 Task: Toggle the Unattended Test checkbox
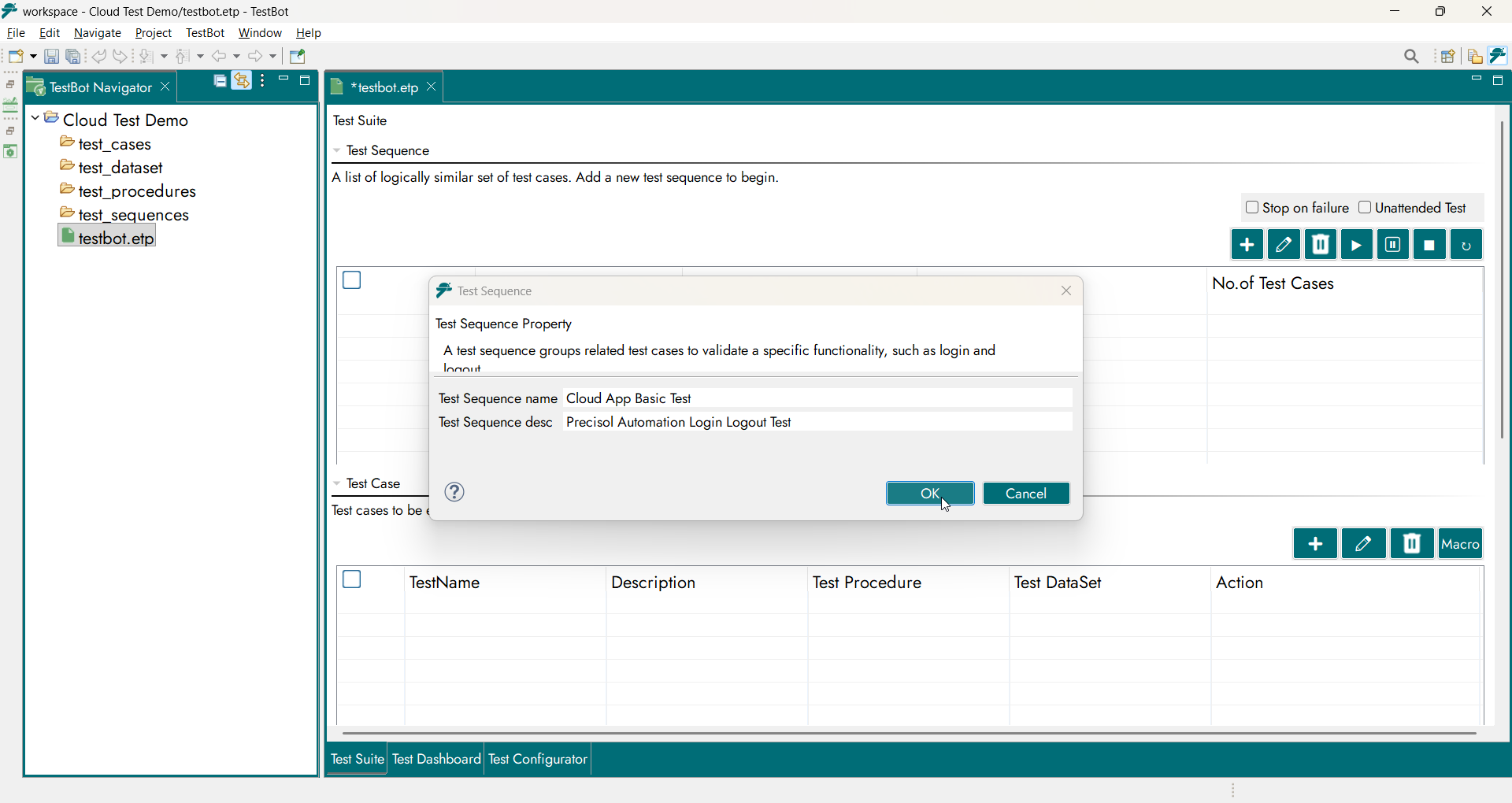(1365, 208)
